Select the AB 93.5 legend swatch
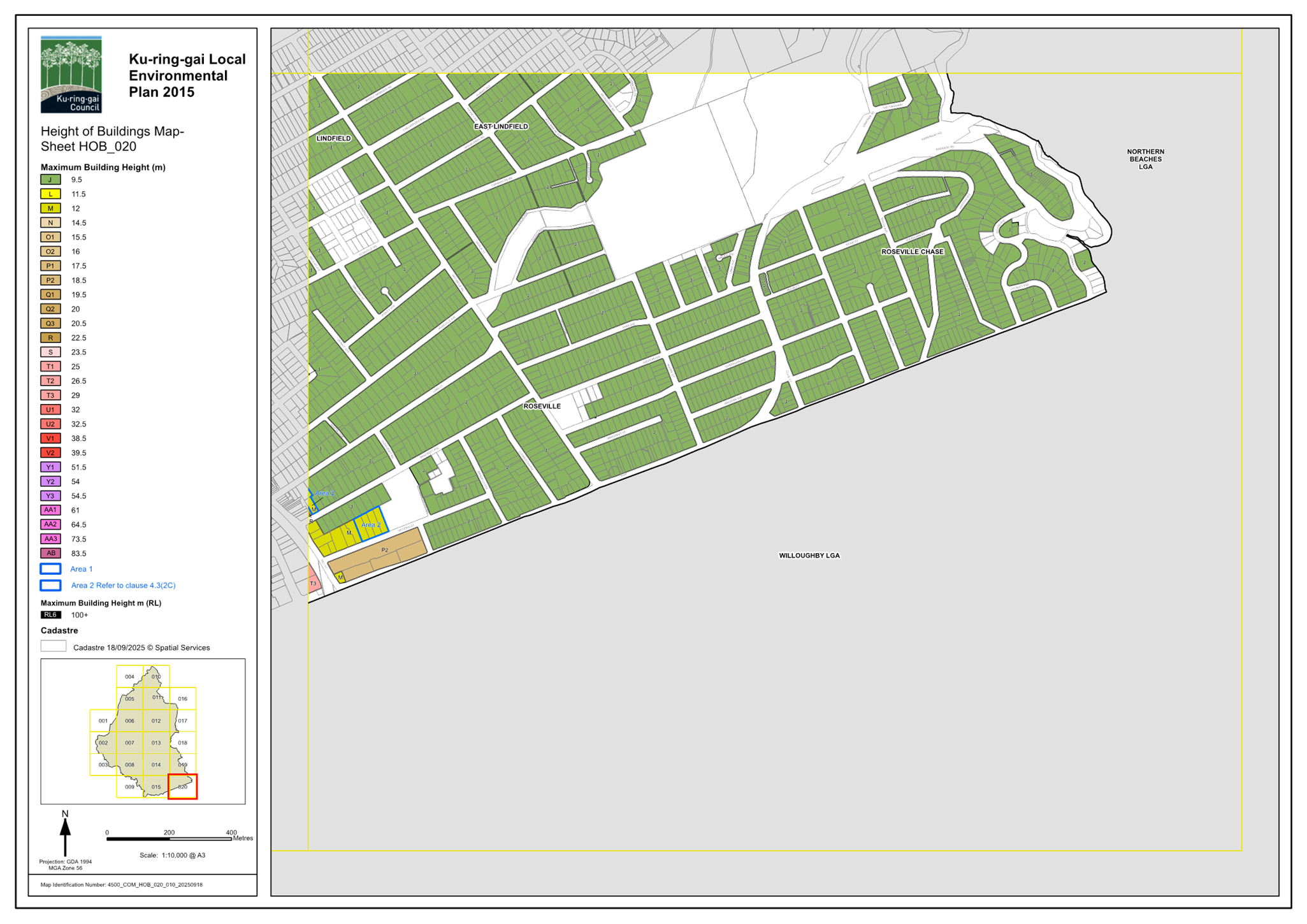Screen dimensions: 1307x924 [50, 553]
